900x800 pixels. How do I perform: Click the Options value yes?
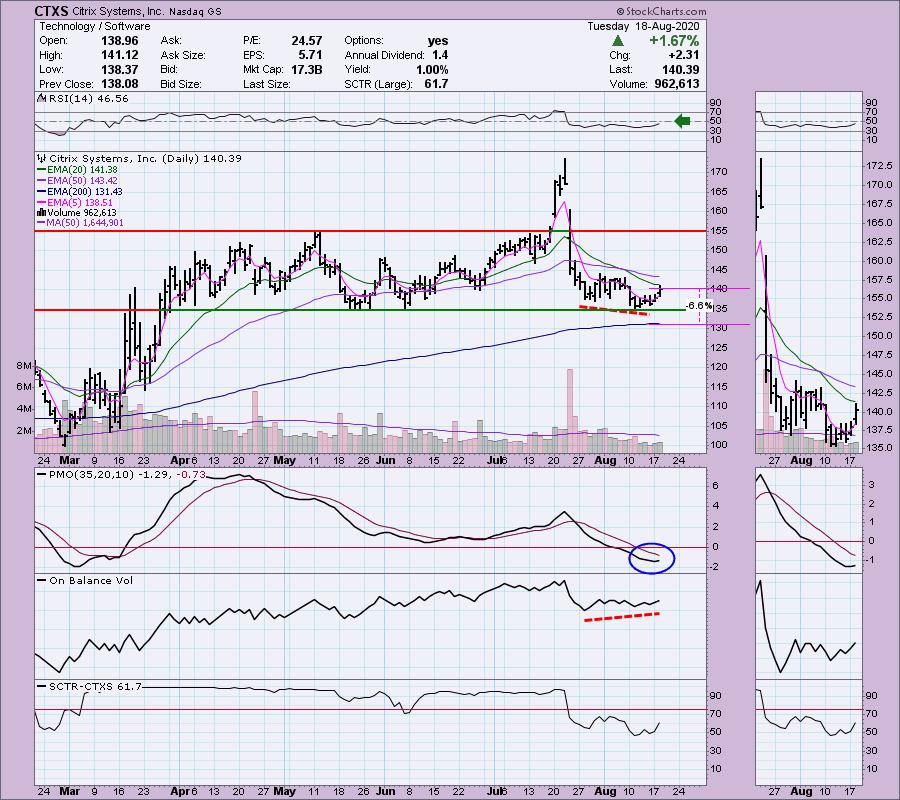[x=438, y=41]
